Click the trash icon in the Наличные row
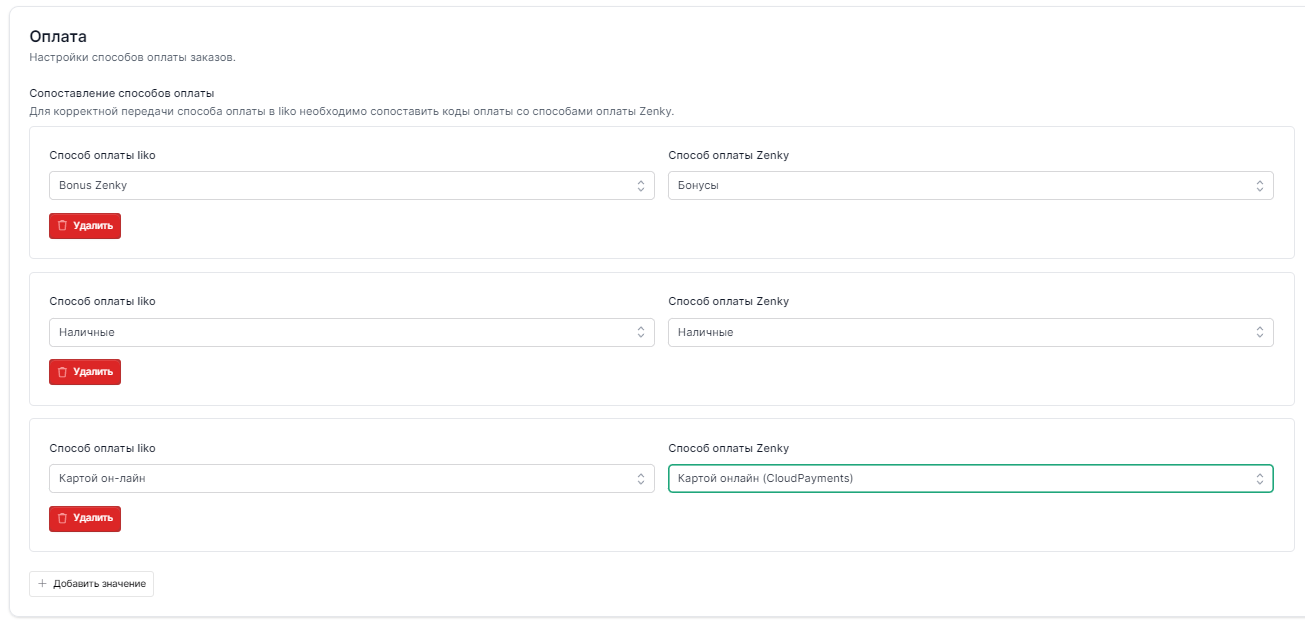The height and width of the screenshot is (622, 1305). 62,372
